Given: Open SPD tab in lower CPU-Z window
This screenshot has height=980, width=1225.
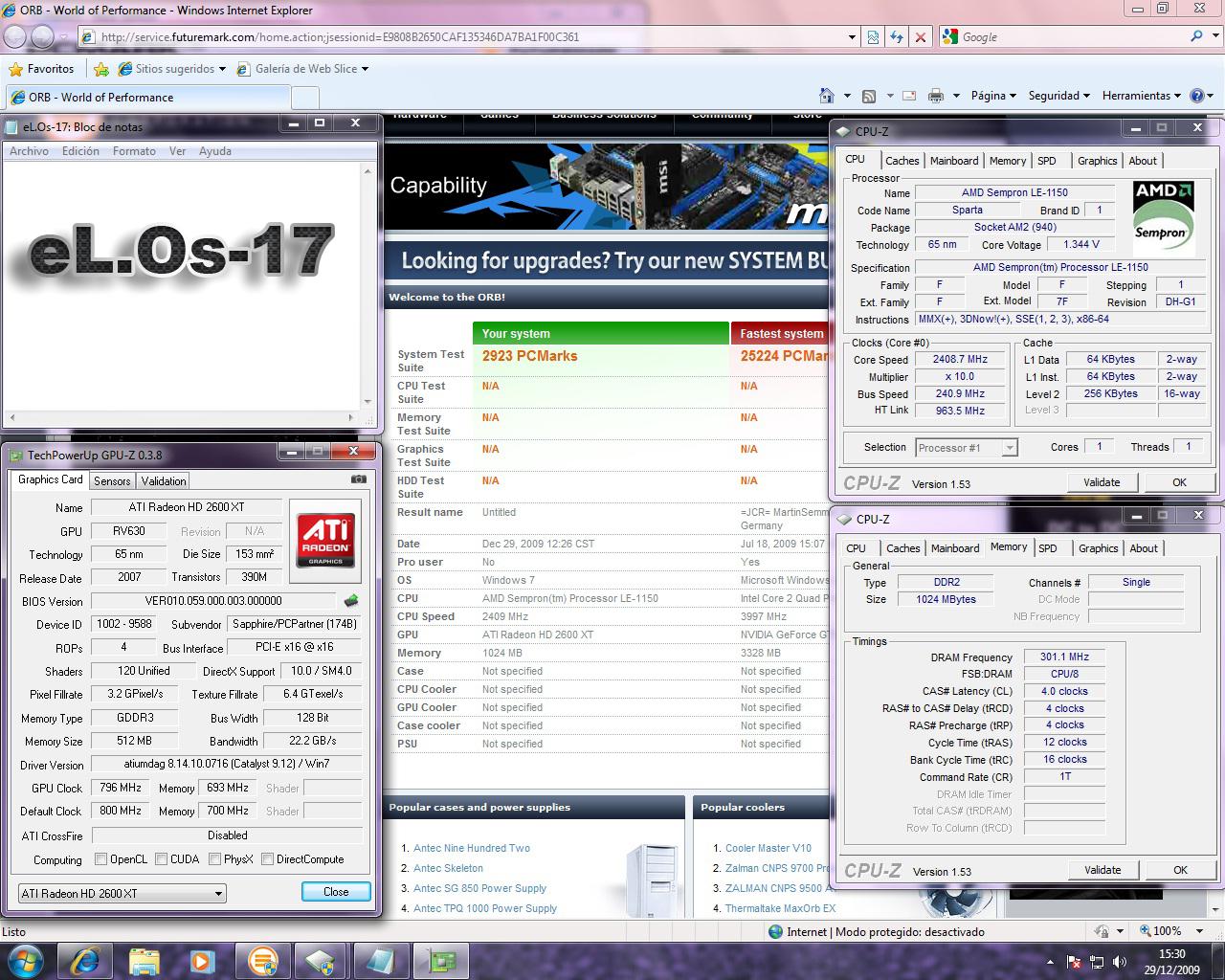Looking at the screenshot, I should 1048,548.
